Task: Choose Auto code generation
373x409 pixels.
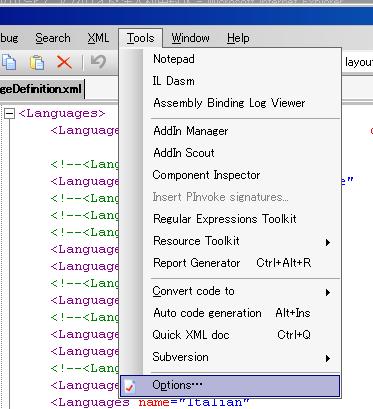Action: (x=230, y=313)
